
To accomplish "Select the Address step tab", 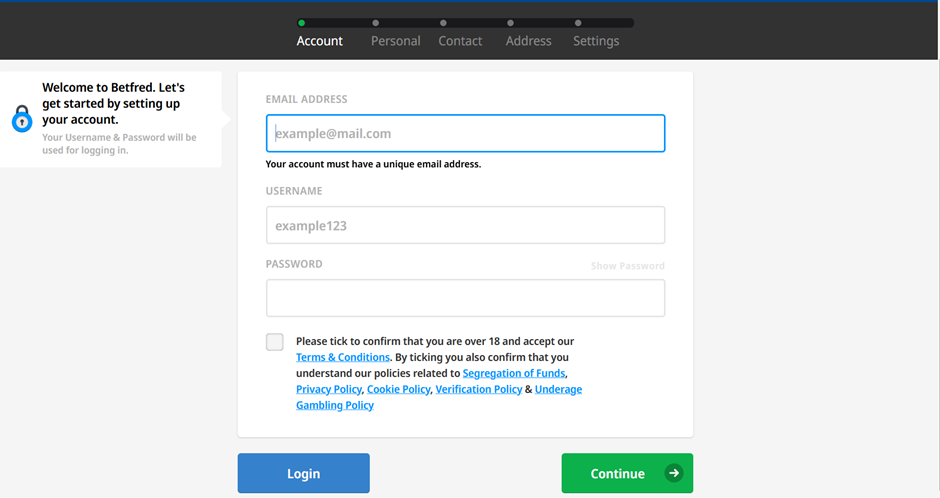I will (528, 41).
